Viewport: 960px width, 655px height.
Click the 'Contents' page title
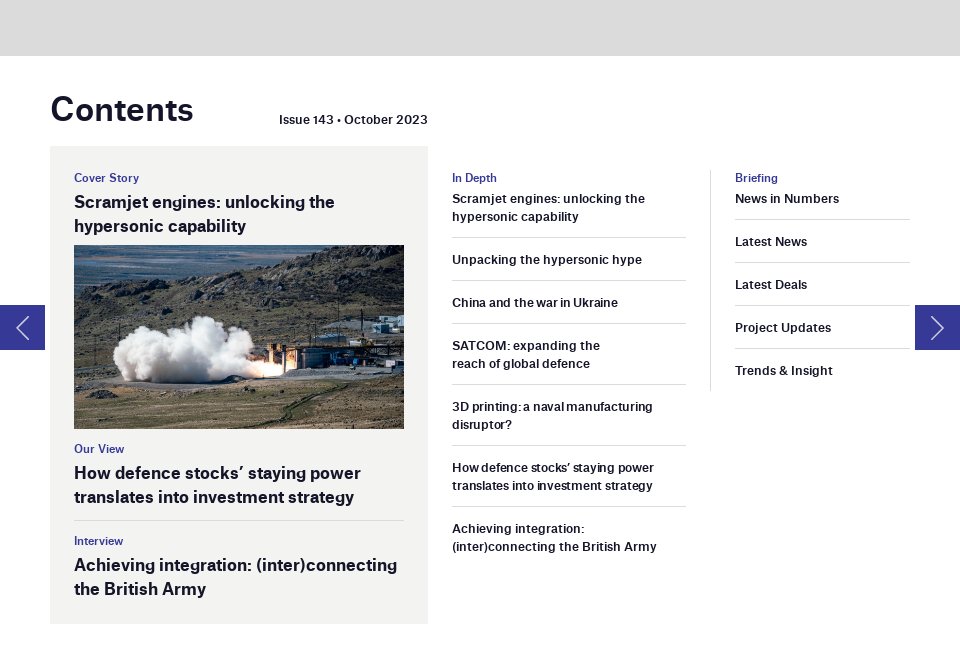(122, 110)
